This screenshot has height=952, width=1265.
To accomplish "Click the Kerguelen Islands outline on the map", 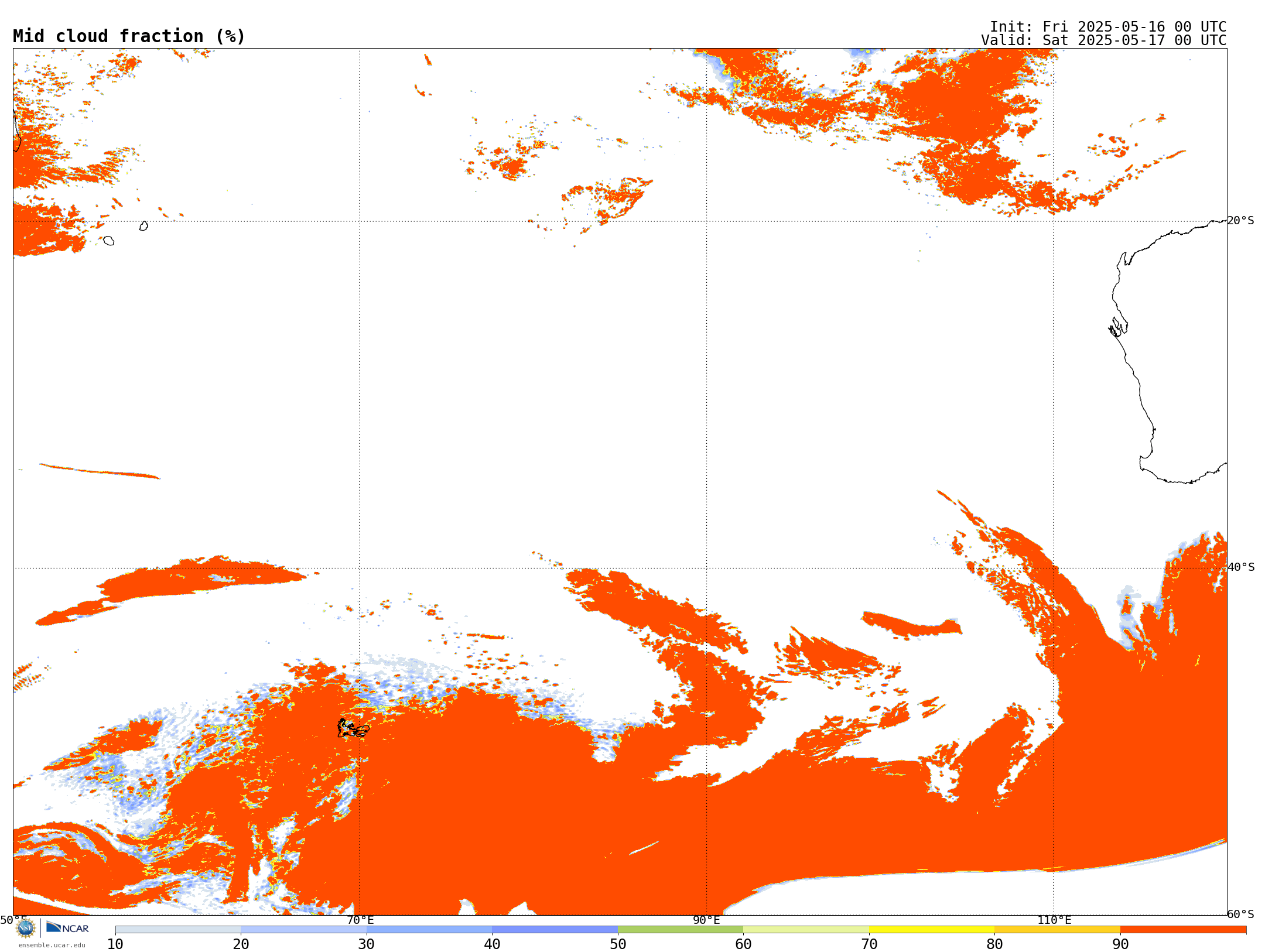I will (353, 728).
